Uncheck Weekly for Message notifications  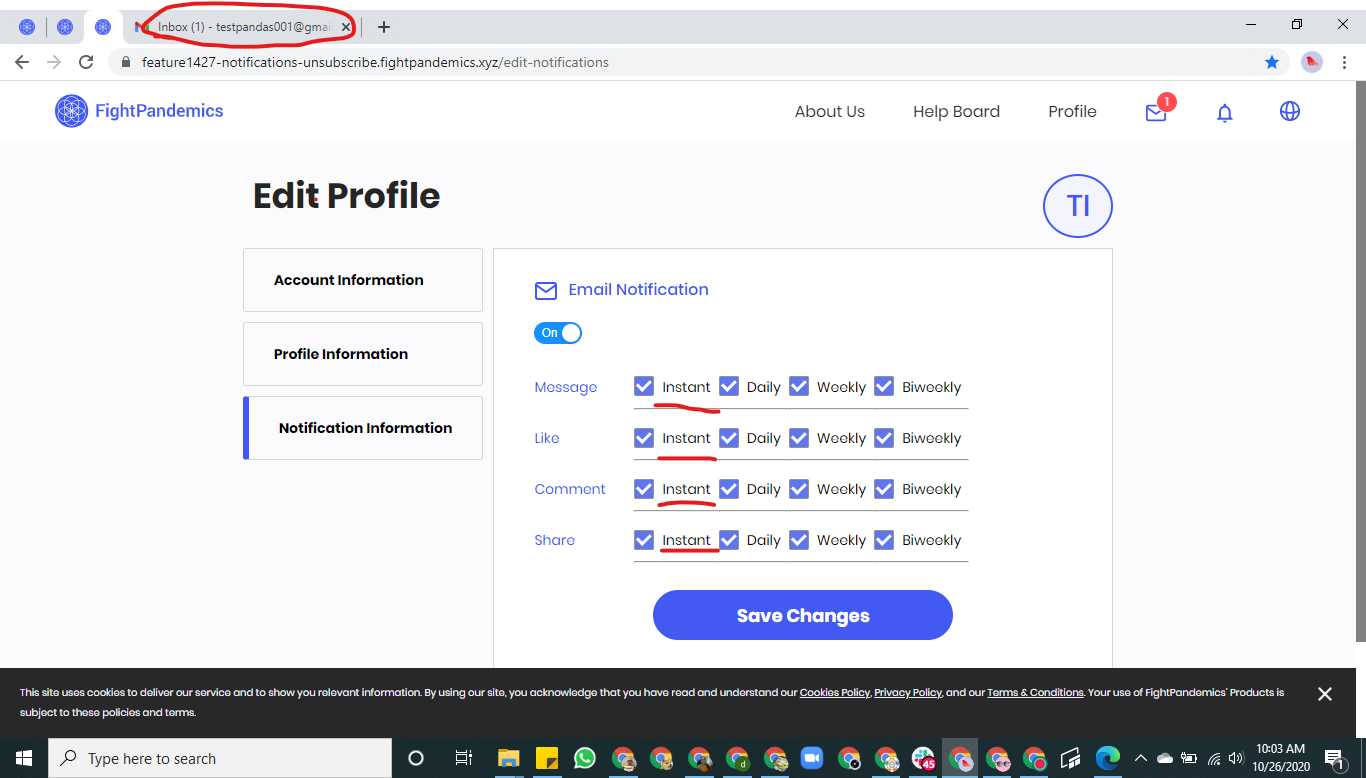pos(799,386)
